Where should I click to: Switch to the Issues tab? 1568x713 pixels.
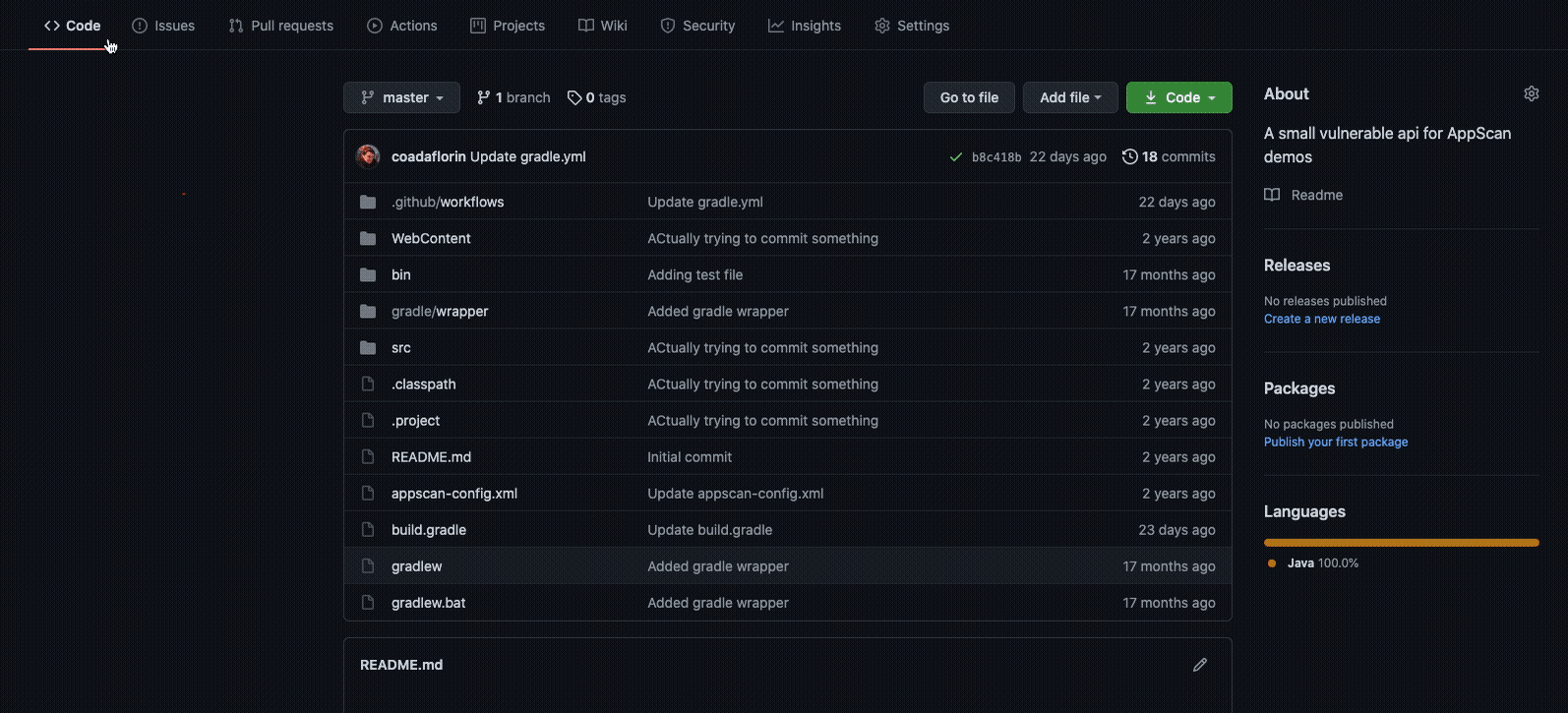pyautogui.click(x=163, y=26)
